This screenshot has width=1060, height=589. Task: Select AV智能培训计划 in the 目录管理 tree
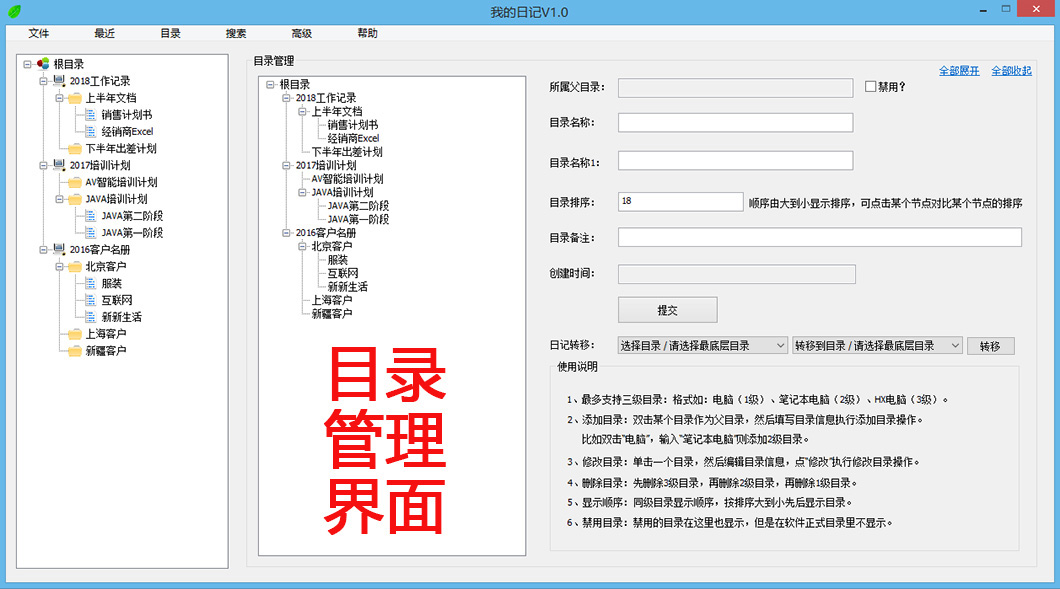(347, 179)
